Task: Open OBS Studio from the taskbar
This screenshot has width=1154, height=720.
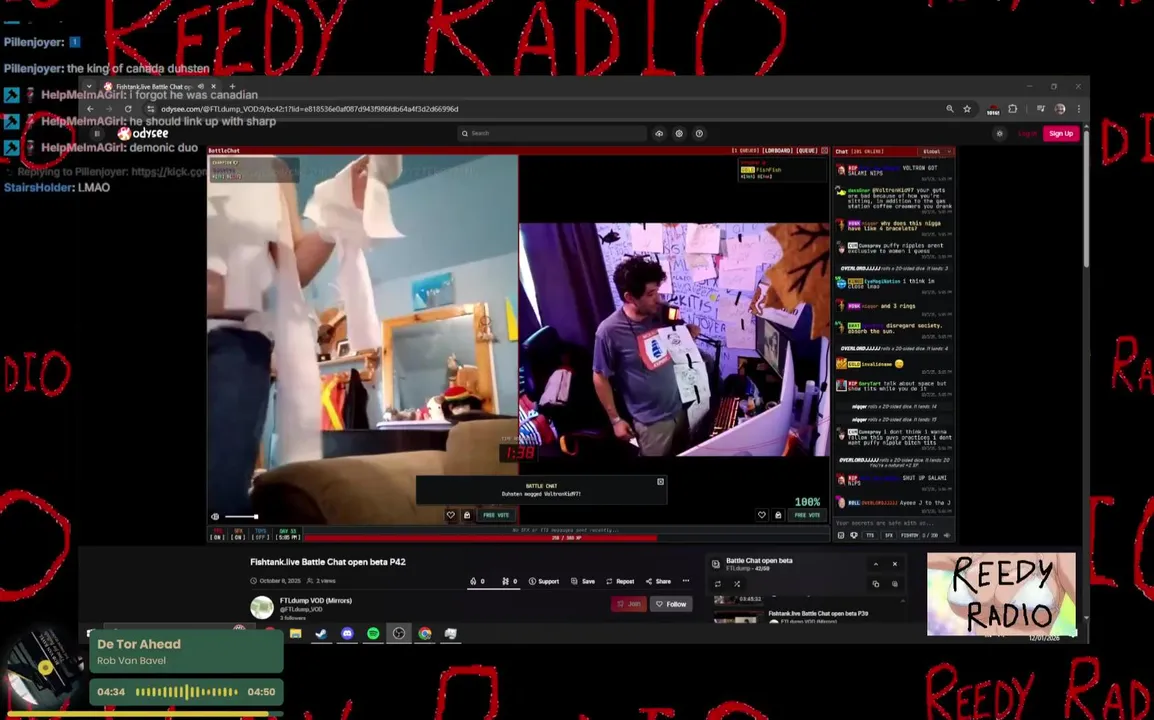Action: tap(399, 633)
